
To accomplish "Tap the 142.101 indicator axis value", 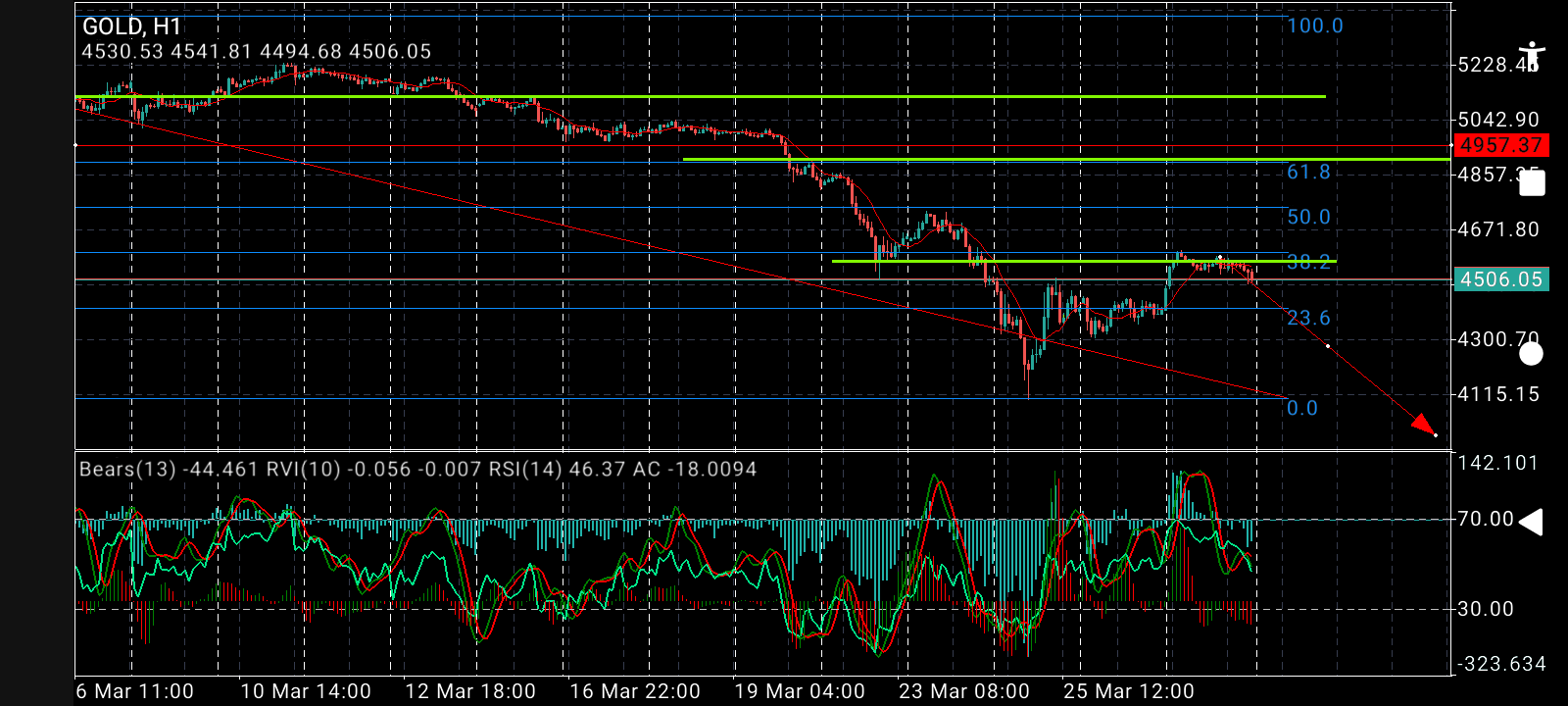I will point(1498,463).
